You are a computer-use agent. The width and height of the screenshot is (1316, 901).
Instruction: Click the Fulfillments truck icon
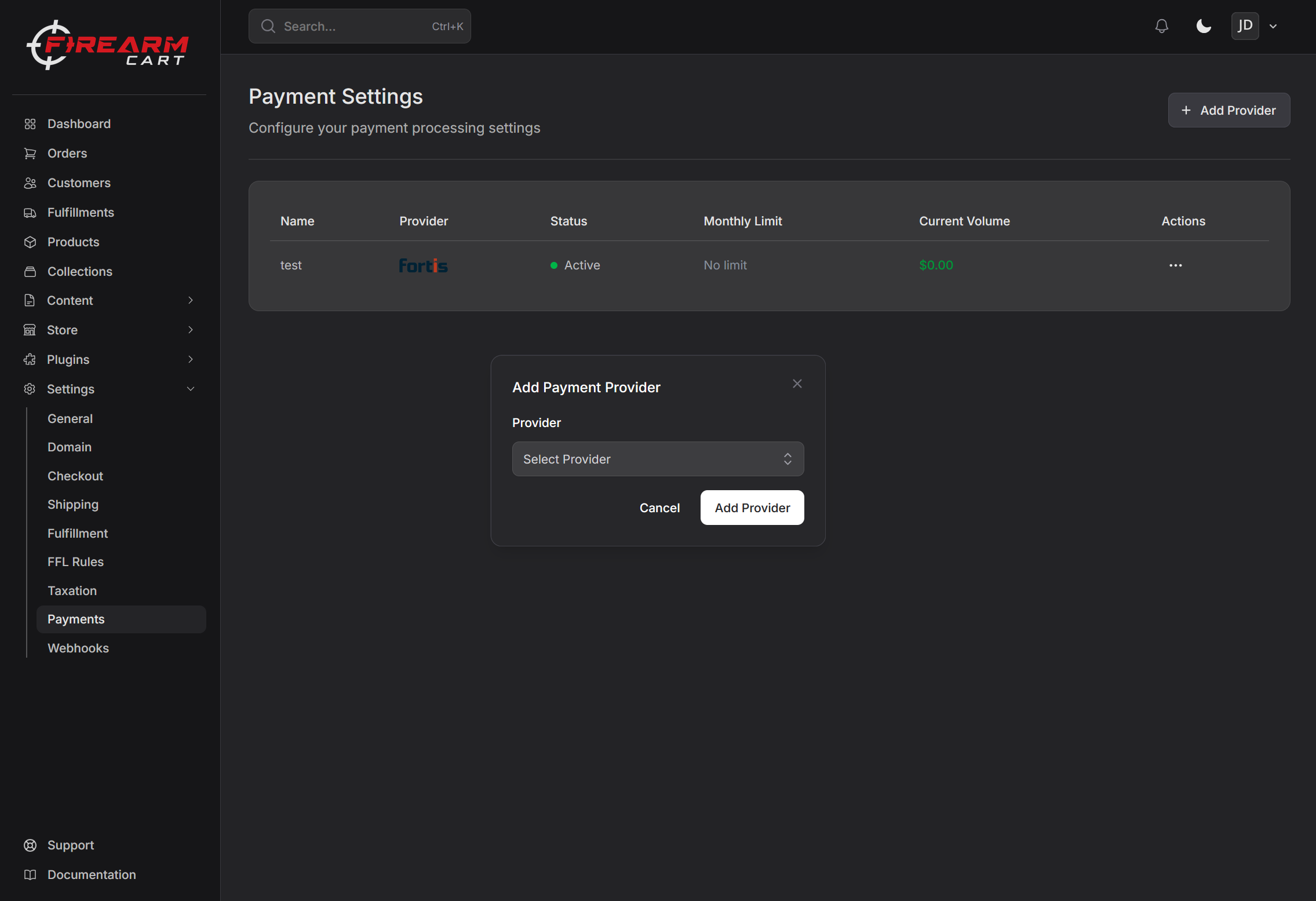pyautogui.click(x=30, y=213)
